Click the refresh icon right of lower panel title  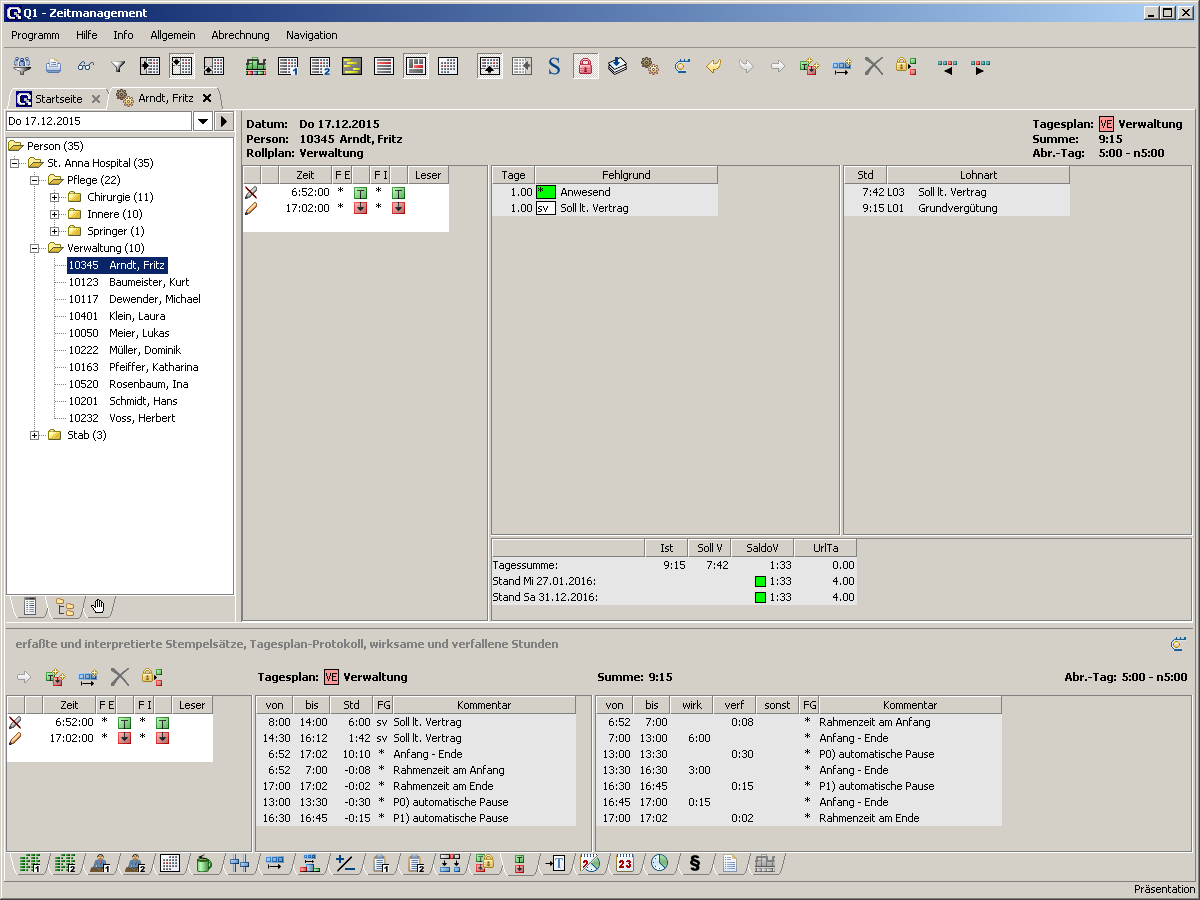pyautogui.click(x=1178, y=645)
